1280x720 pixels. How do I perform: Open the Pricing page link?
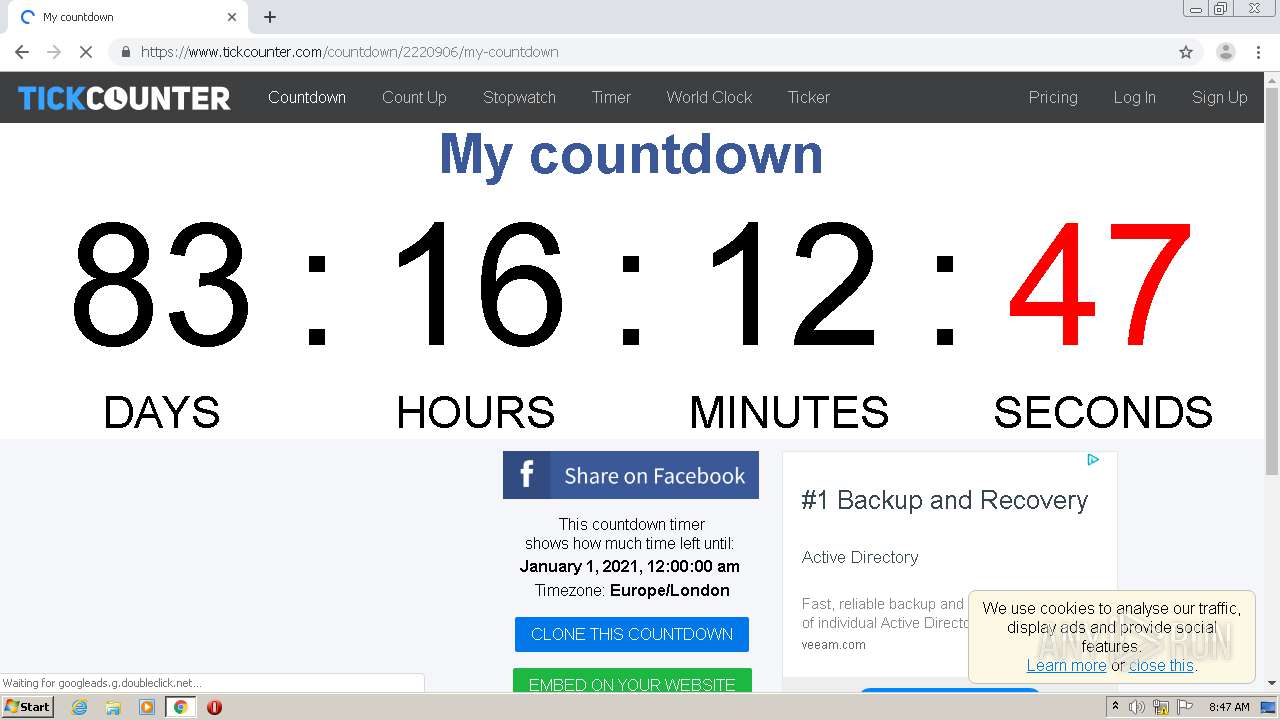point(1053,97)
